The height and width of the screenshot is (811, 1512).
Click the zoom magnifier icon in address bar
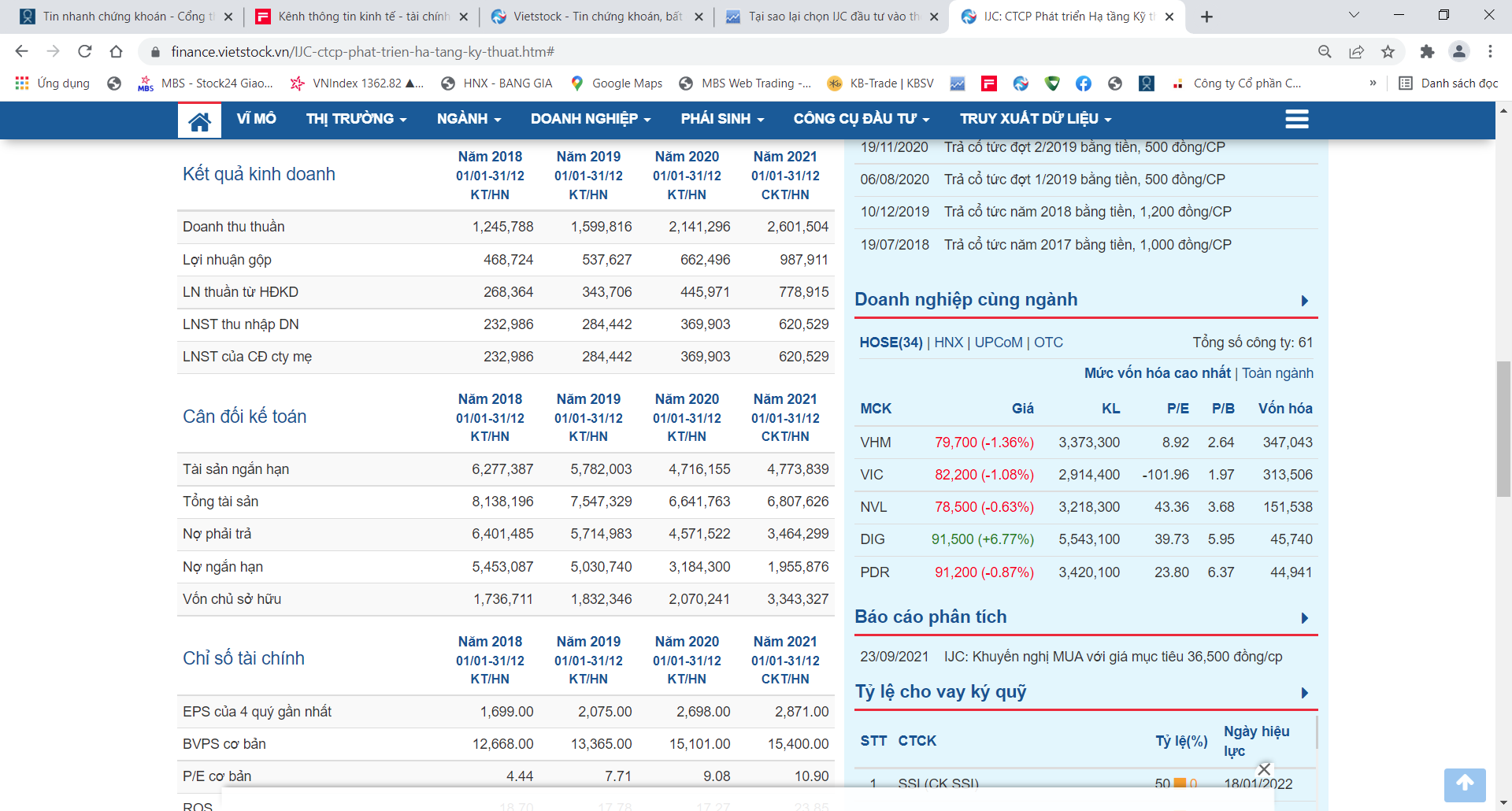1325,51
